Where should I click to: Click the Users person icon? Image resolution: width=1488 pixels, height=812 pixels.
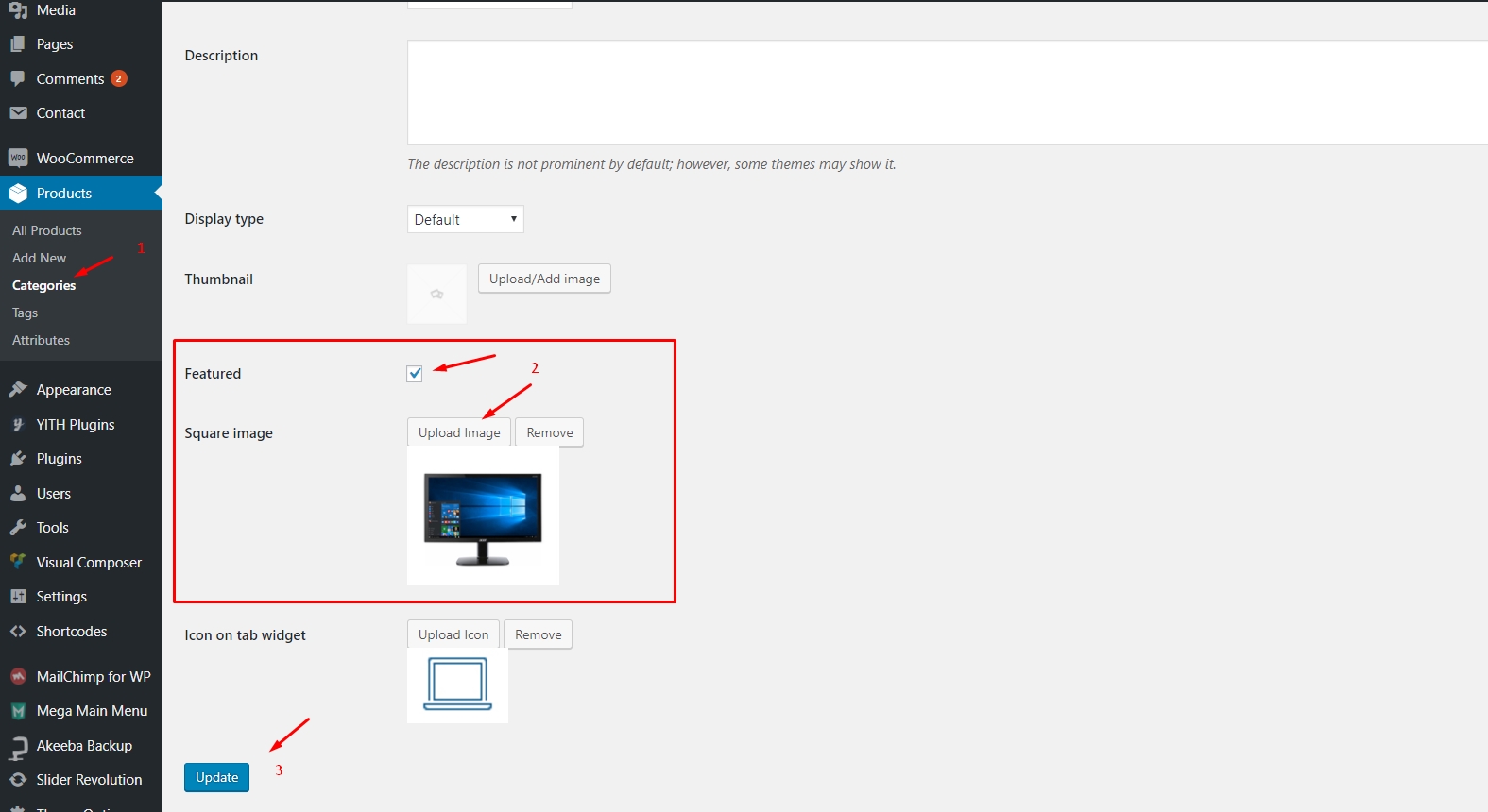point(18,494)
